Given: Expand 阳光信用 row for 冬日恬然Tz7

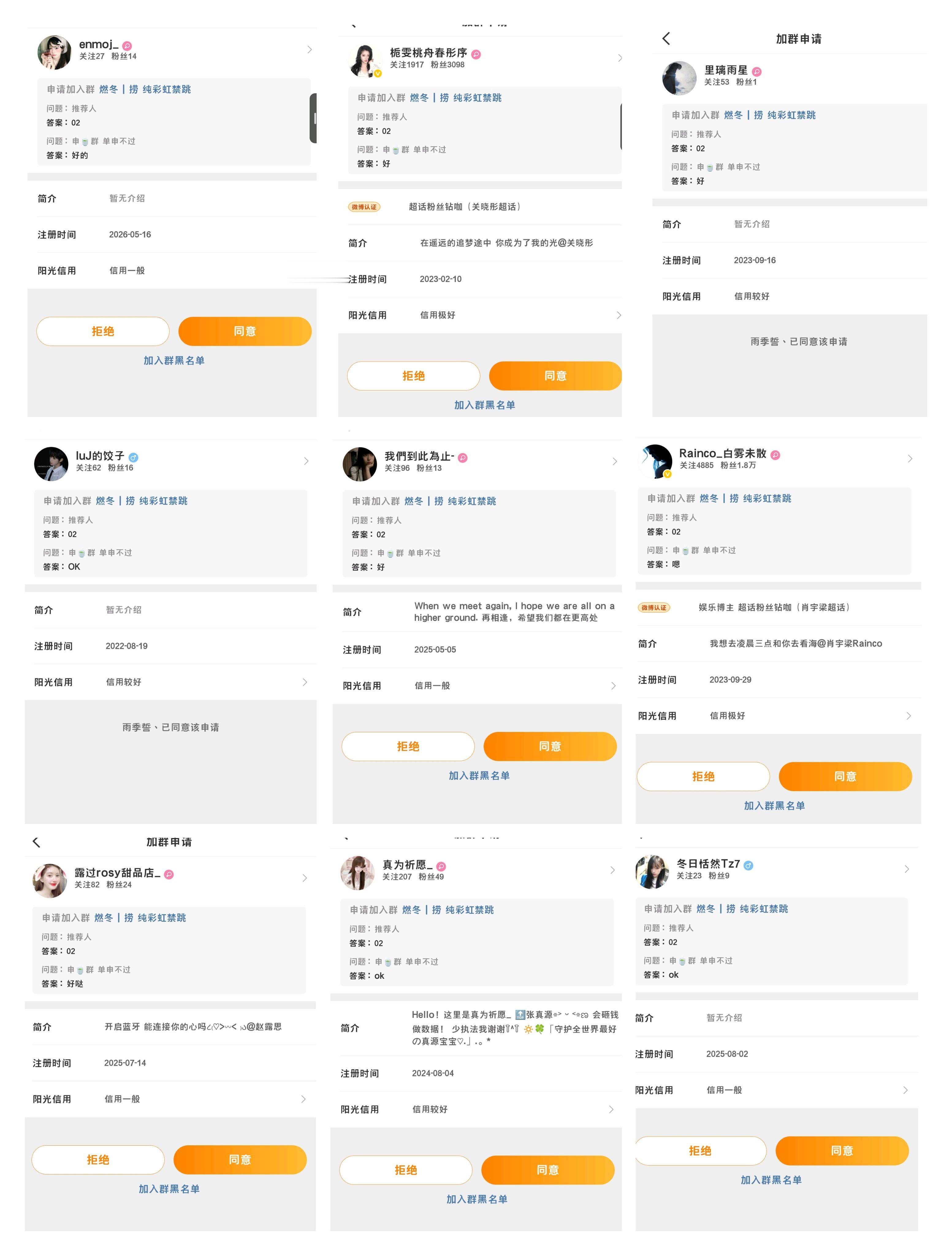Looking at the screenshot, I should coord(776,1090).
